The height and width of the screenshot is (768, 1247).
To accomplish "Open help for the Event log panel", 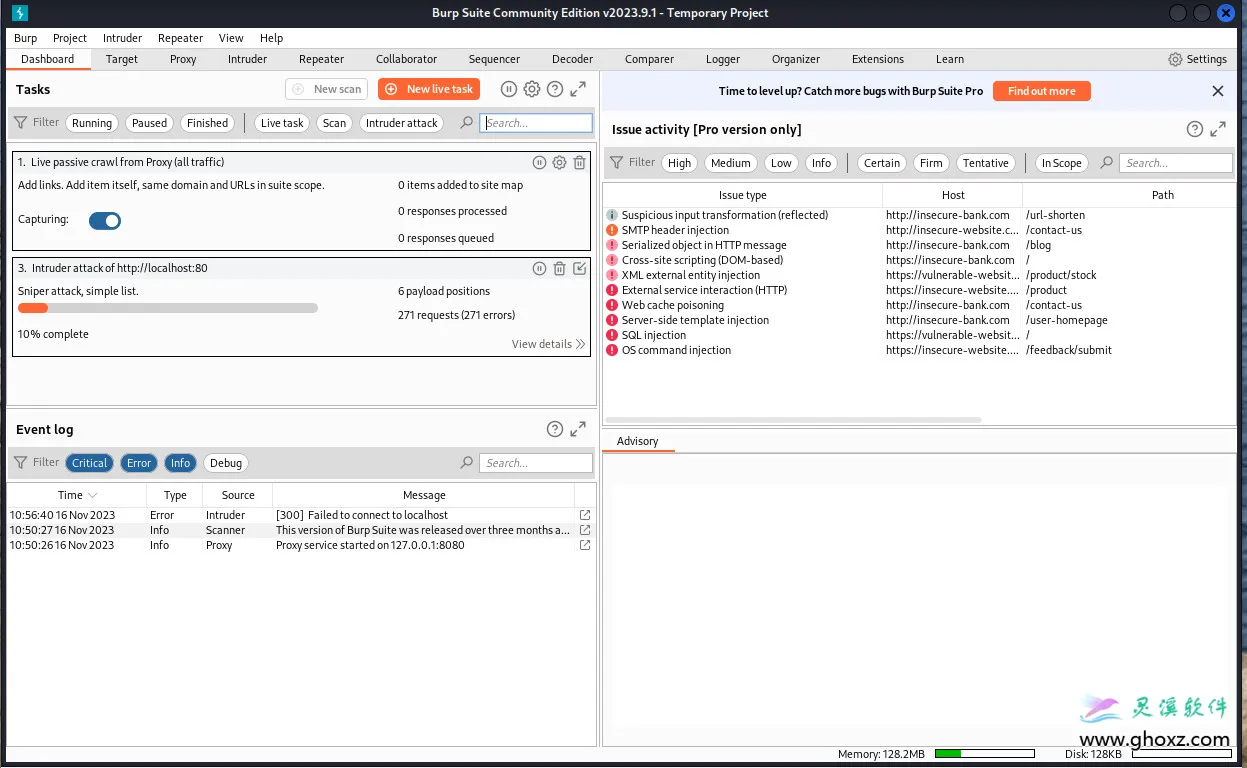I will [555, 429].
